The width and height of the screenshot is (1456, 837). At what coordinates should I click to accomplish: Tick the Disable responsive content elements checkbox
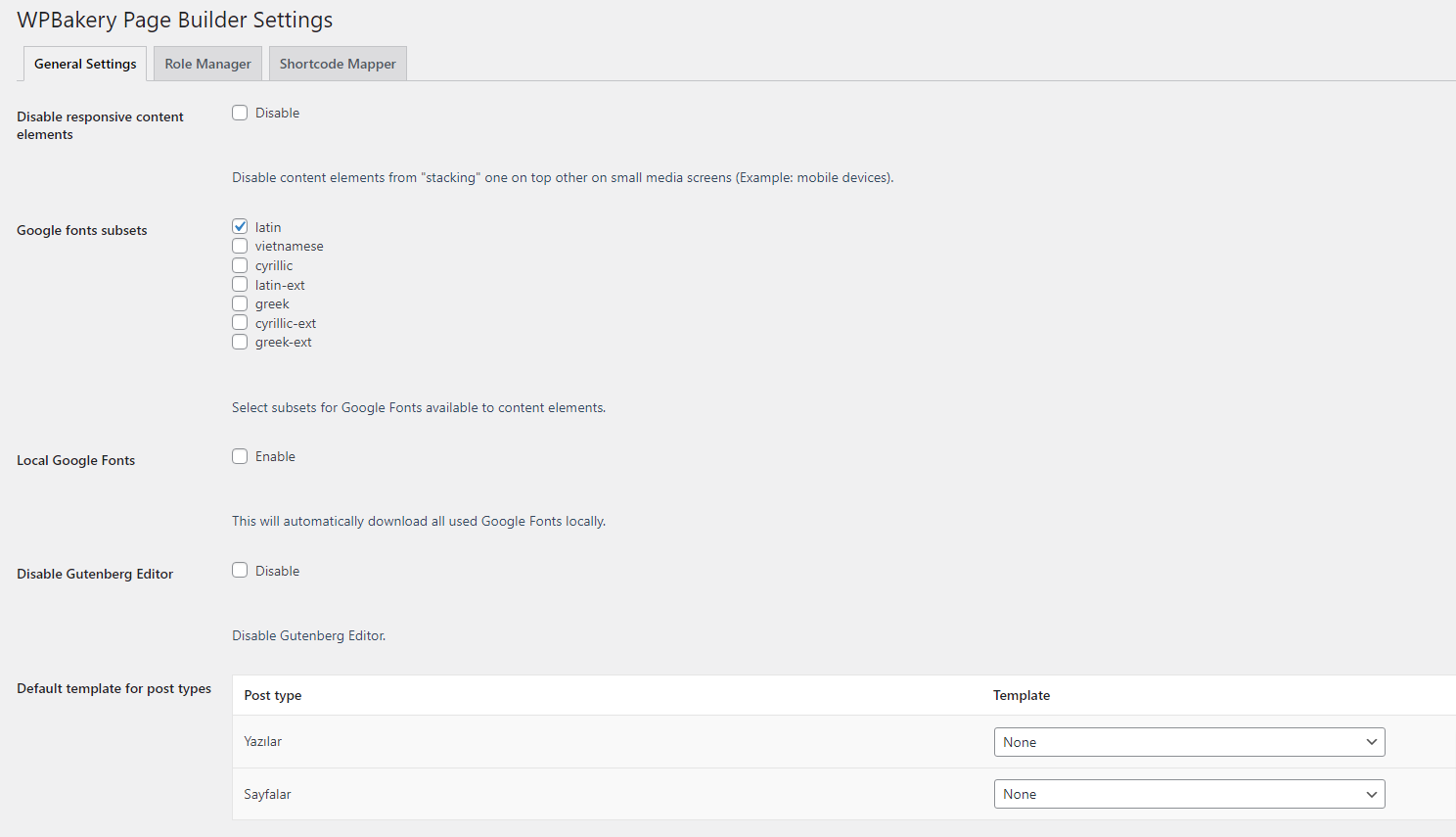click(240, 113)
